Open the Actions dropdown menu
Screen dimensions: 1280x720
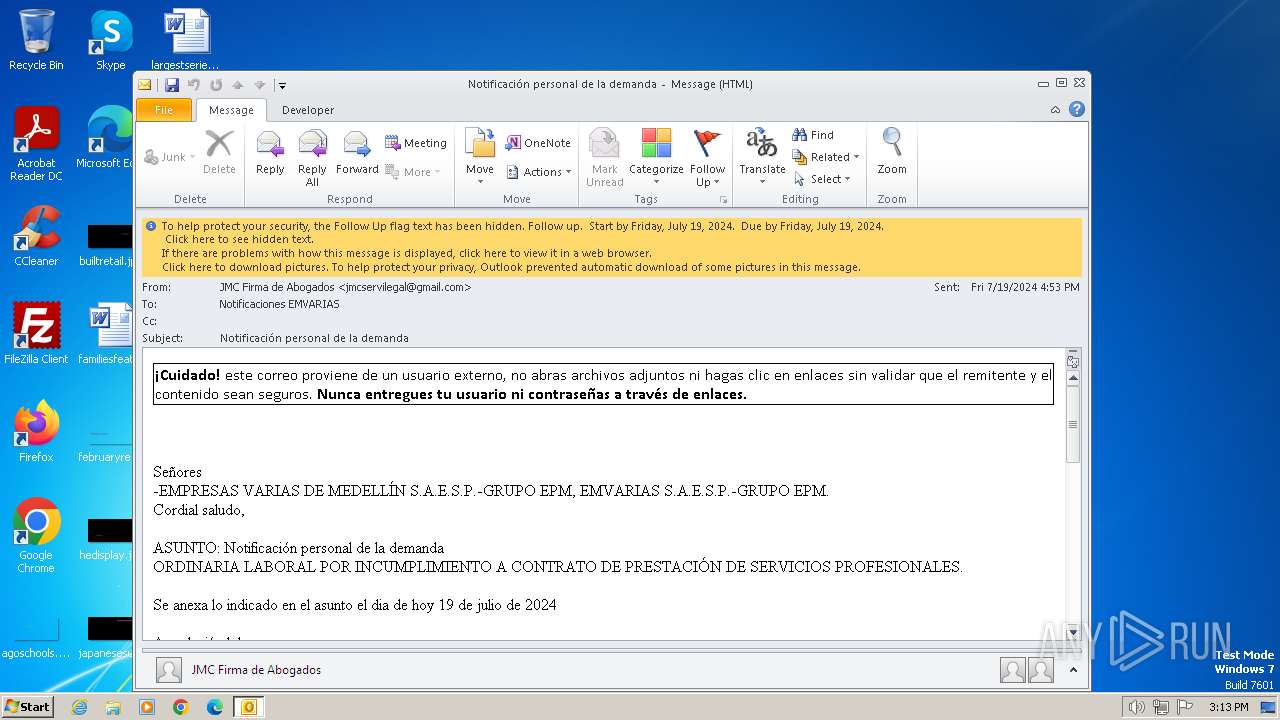539,172
